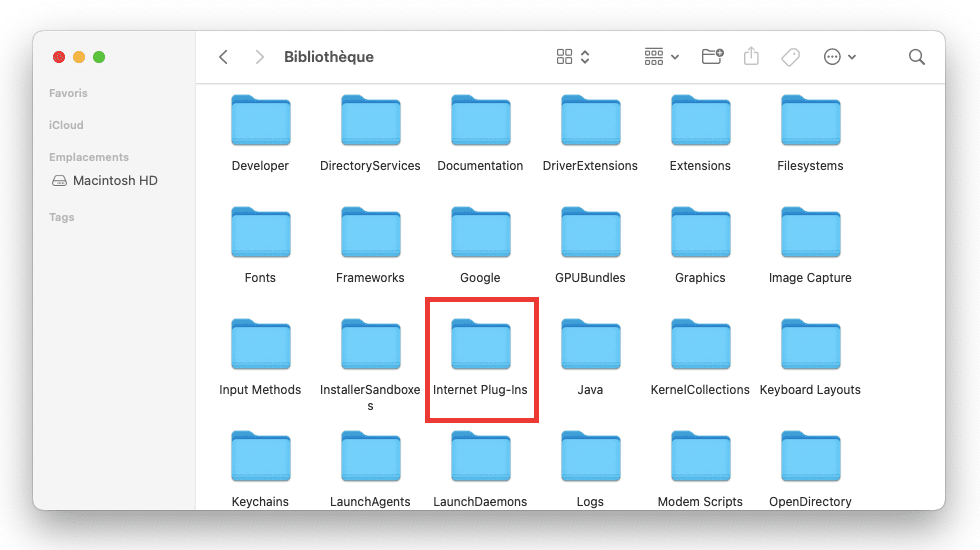Click the search magnifier icon

(x=916, y=57)
